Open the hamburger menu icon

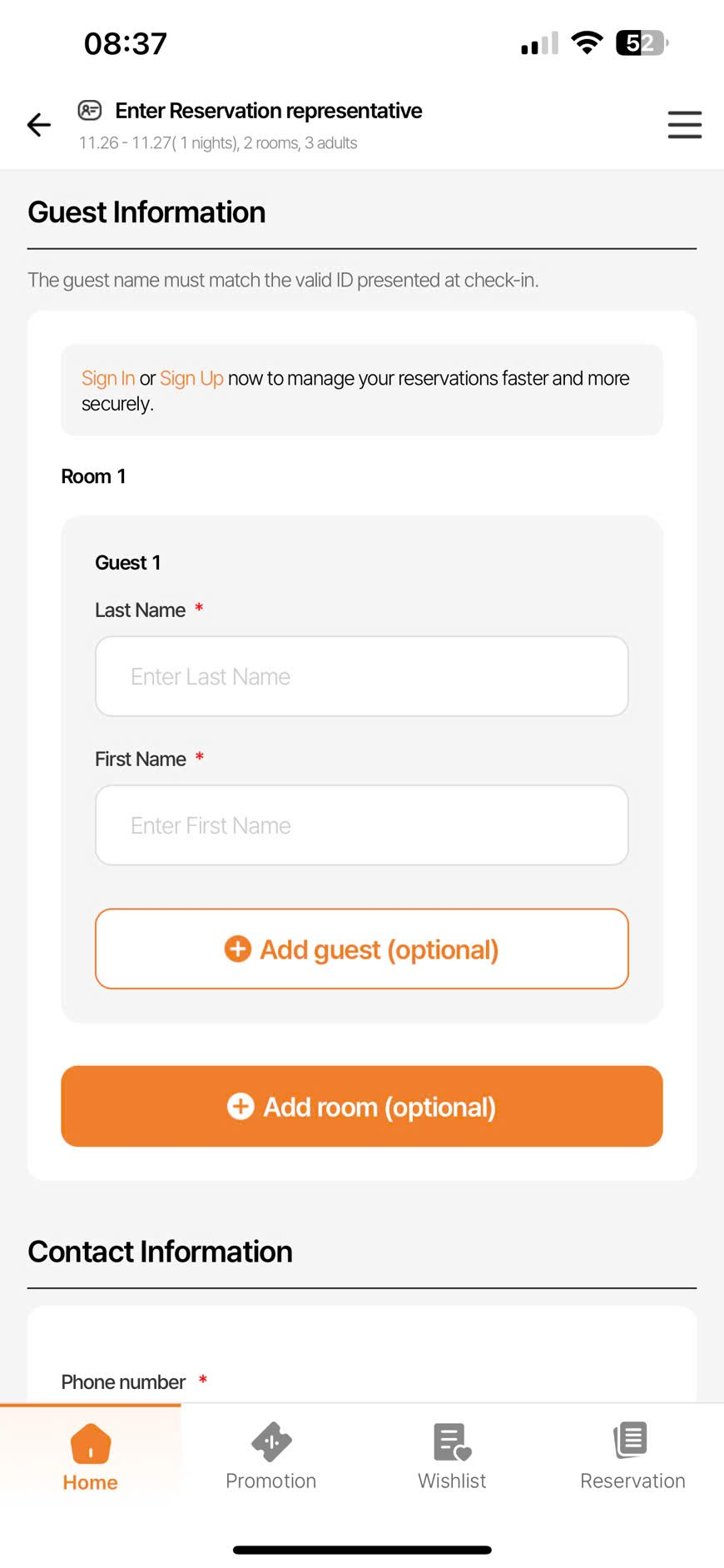pos(684,125)
